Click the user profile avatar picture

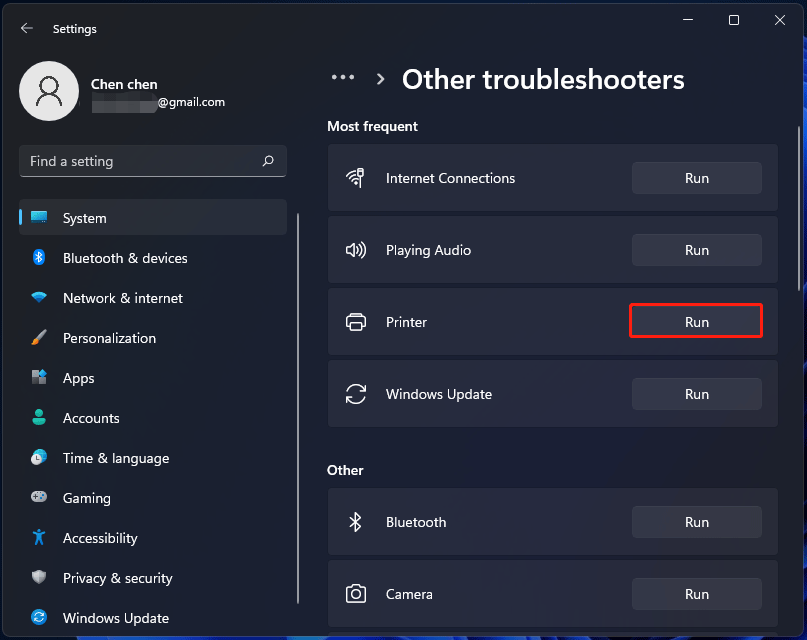pos(49,91)
